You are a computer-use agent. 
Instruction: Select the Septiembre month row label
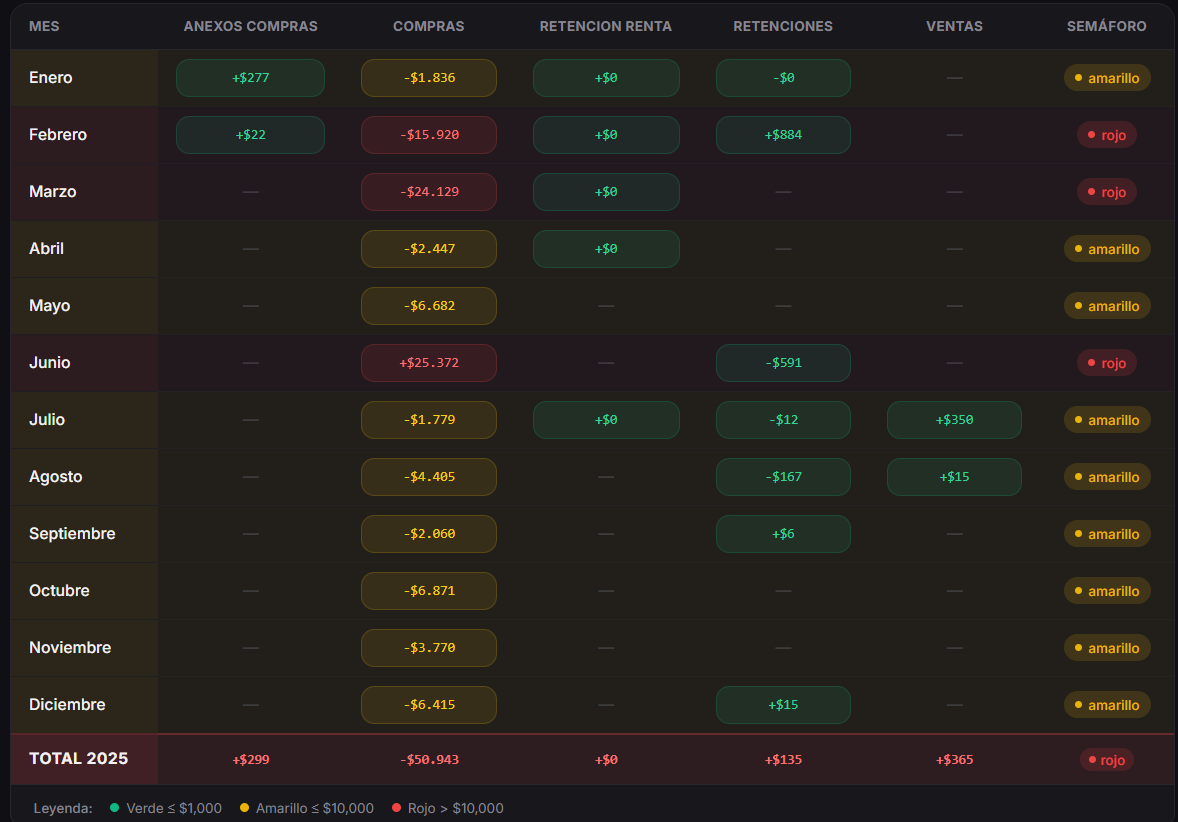(72, 534)
